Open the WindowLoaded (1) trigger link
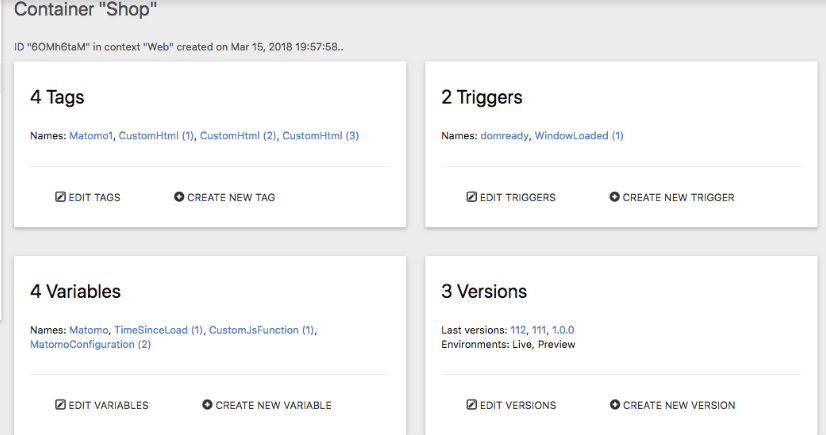The image size is (826, 435). [x=578, y=136]
